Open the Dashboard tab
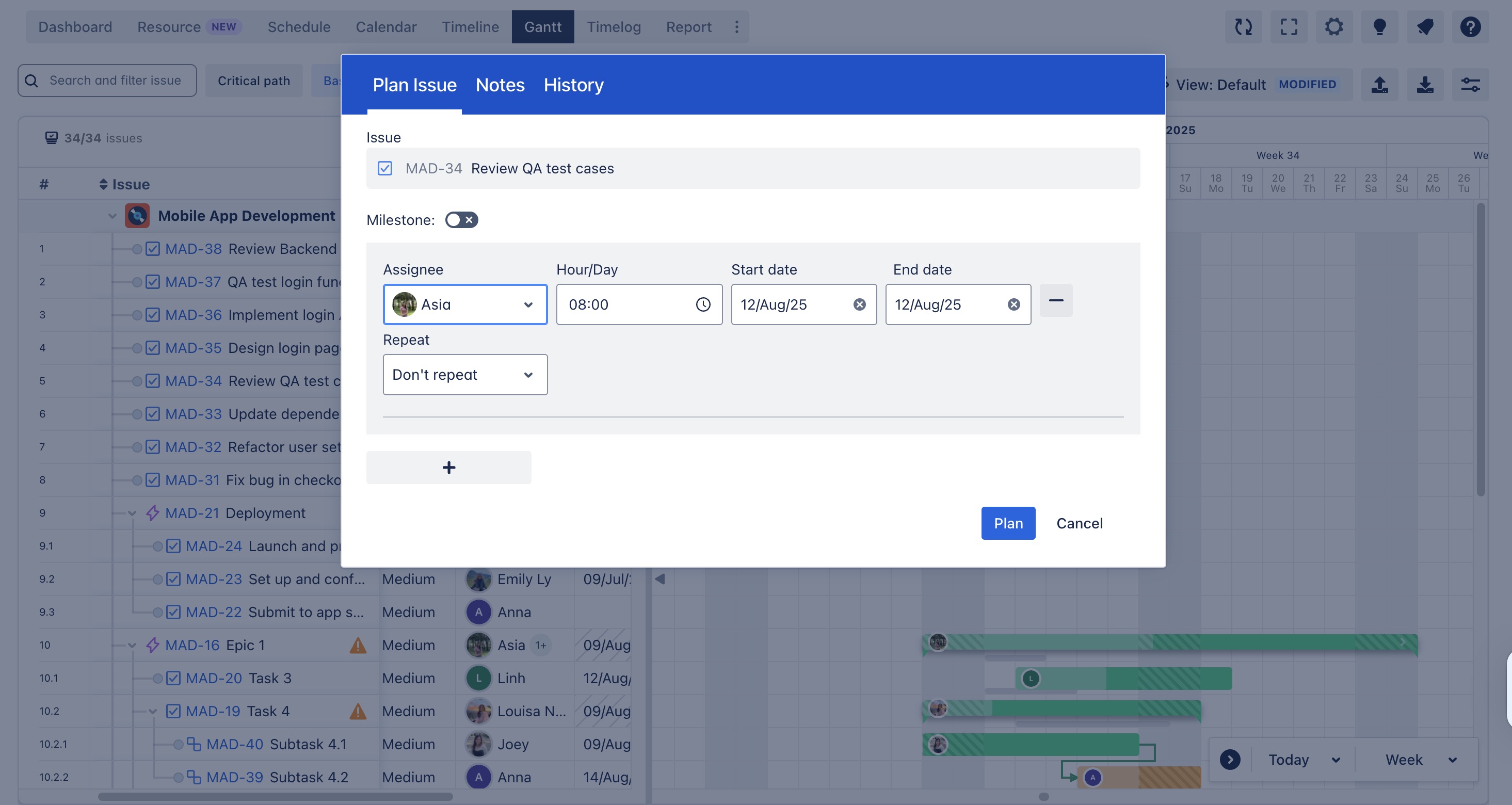Image resolution: width=1512 pixels, height=805 pixels. 75,27
